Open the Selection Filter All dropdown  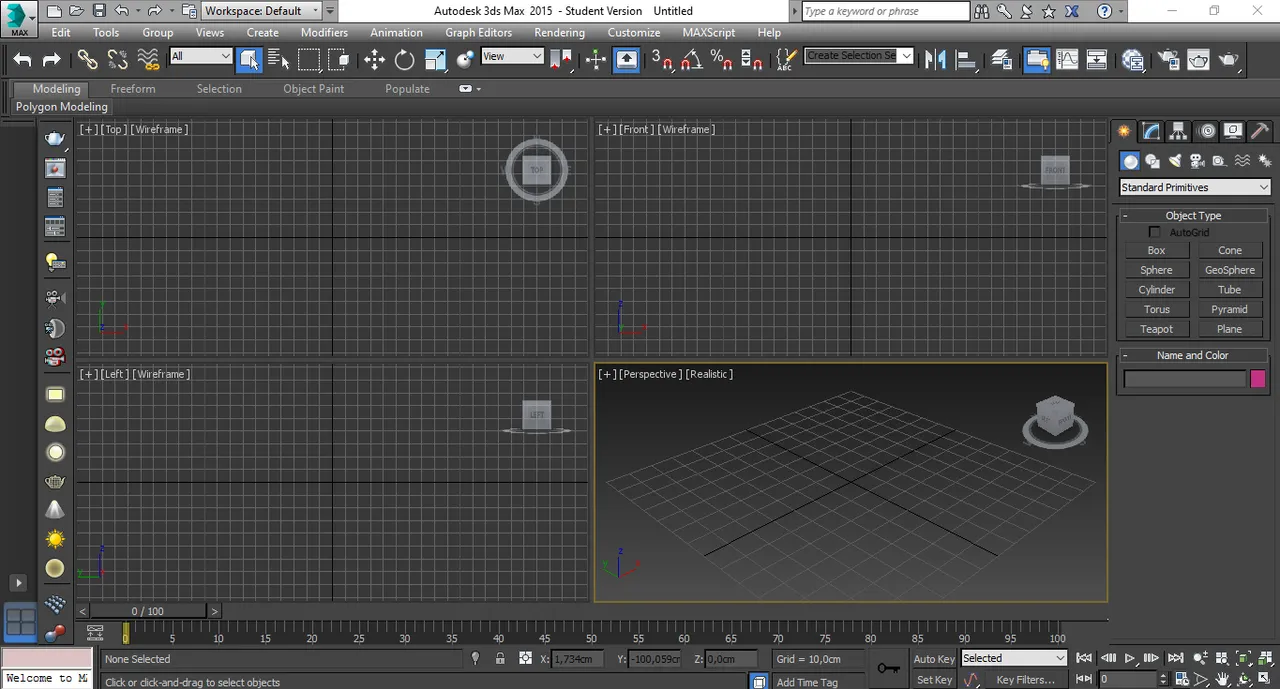(201, 56)
